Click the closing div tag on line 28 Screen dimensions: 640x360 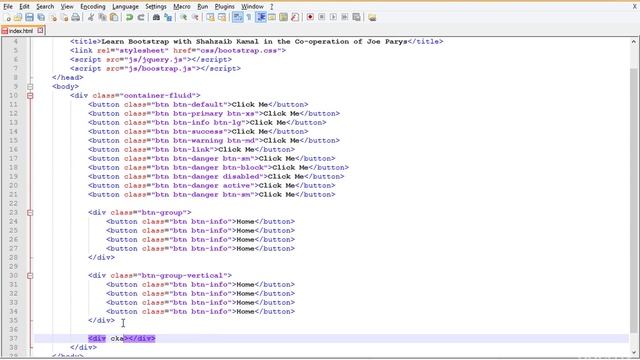(101, 258)
